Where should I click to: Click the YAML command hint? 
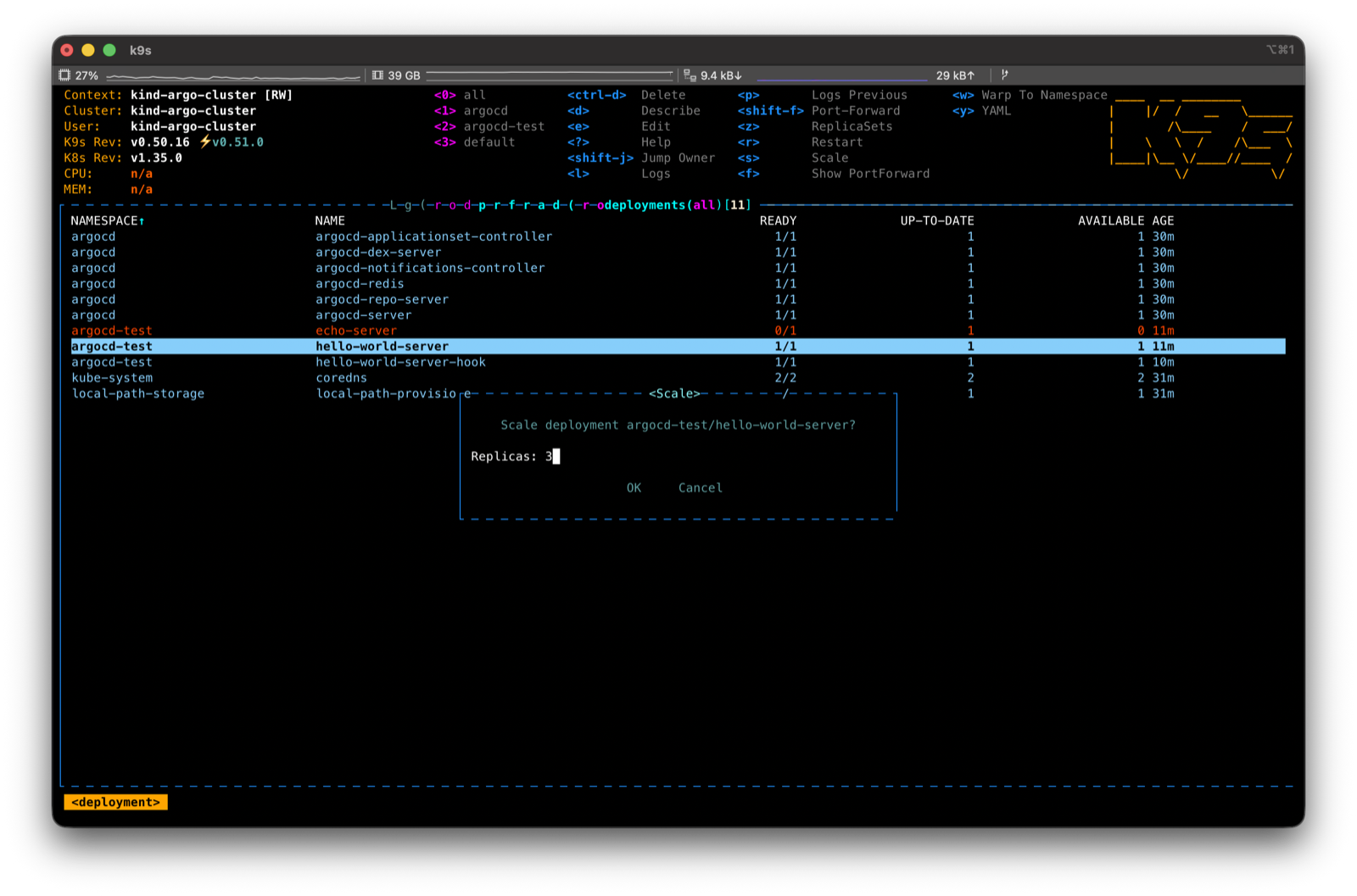click(996, 110)
